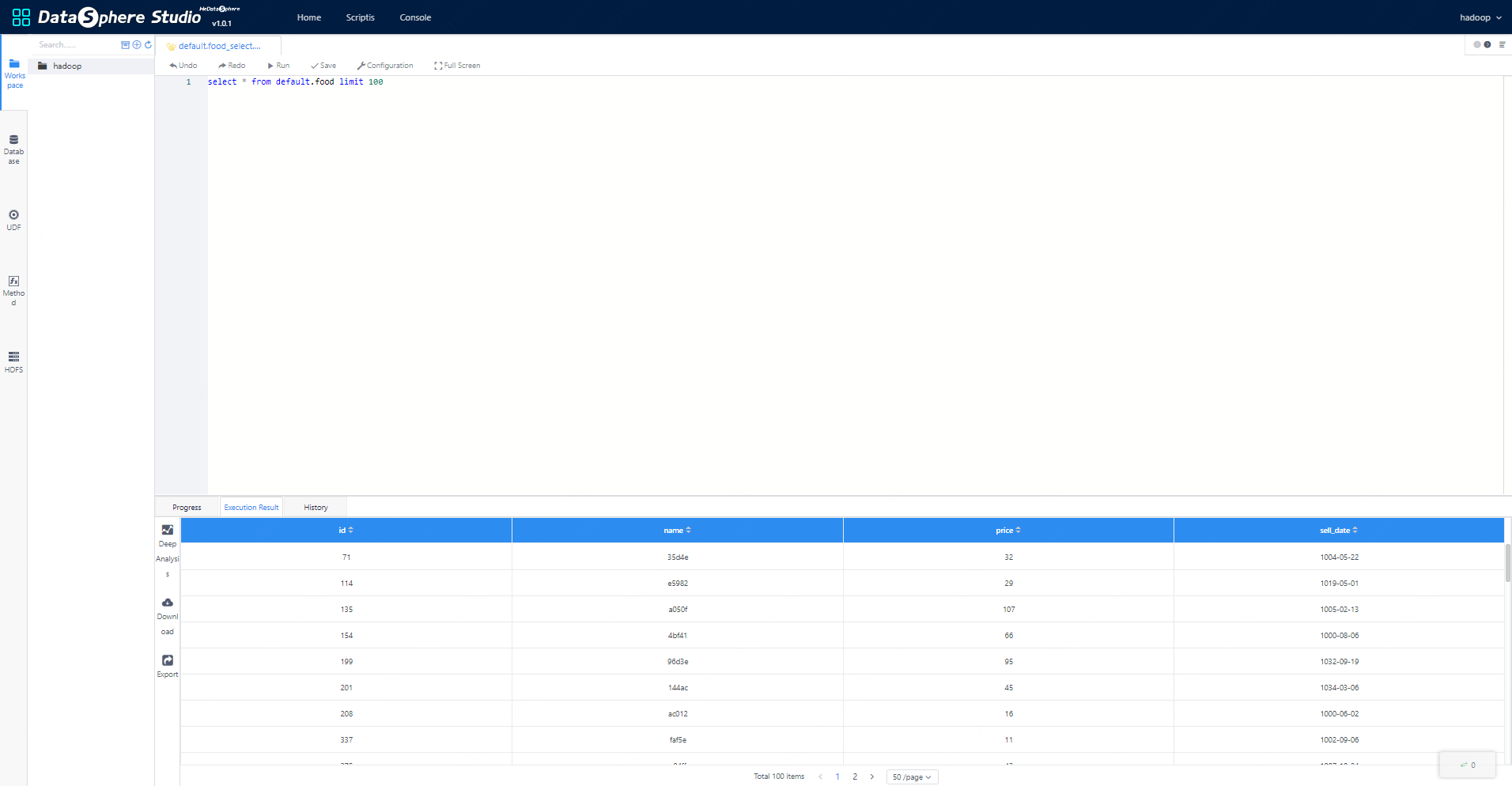Viewport: 1512px width, 786px height.
Task: Open the HDFS sidebar panel
Action: pos(13,361)
